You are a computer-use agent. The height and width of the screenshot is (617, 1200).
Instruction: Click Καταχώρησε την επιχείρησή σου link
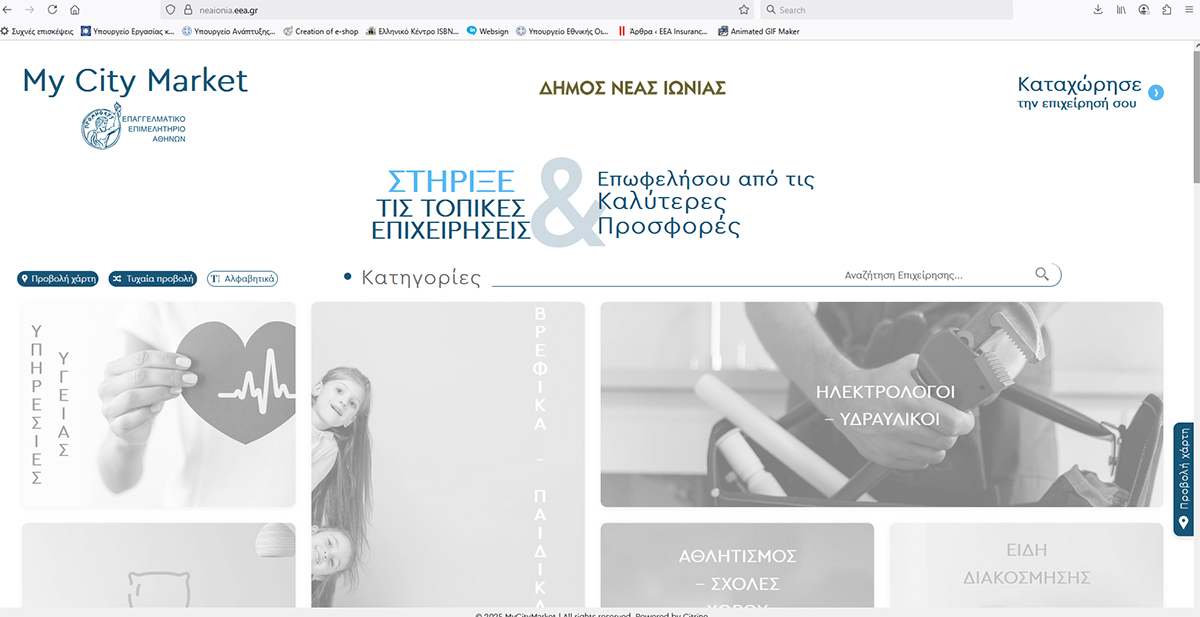click(x=1079, y=92)
